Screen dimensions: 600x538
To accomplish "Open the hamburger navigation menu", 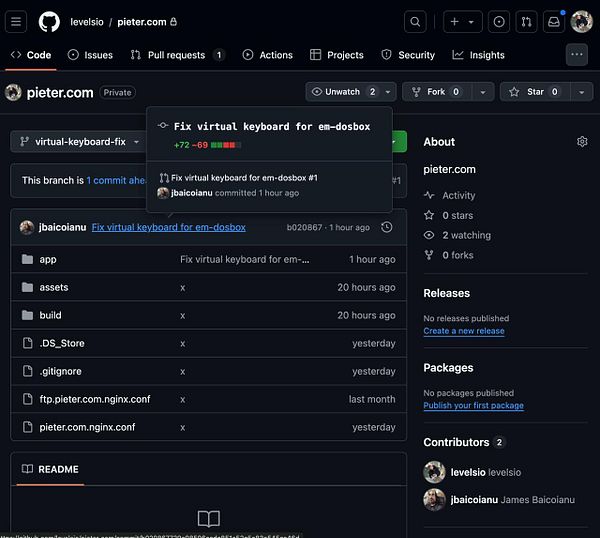I will coord(16,22).
